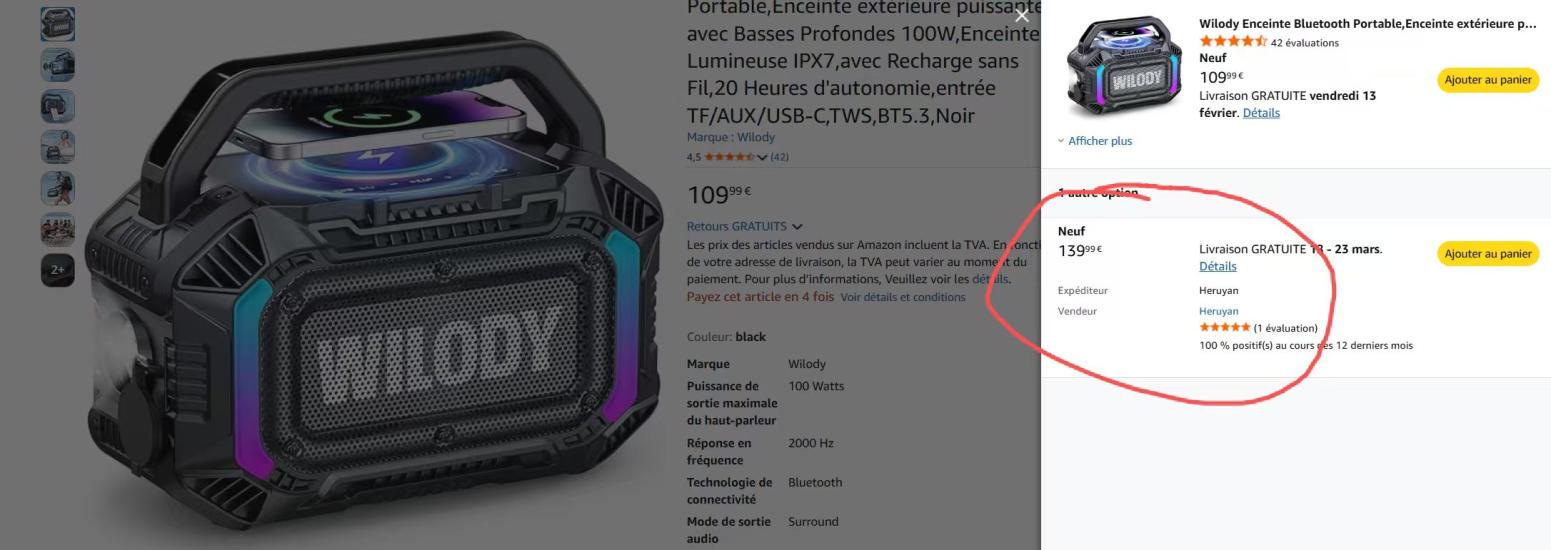This screenshot has height=550, width=1551.
Task: Add the 109,99€ offer to cart
Action: (1488, 80)
